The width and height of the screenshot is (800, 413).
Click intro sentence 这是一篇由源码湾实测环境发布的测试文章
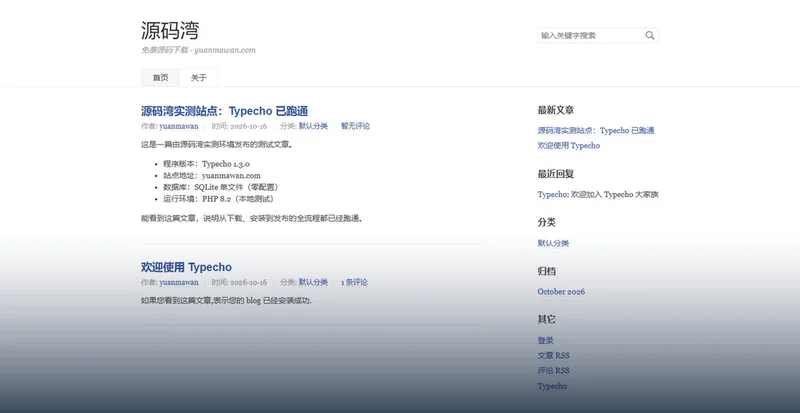[217, 144]
